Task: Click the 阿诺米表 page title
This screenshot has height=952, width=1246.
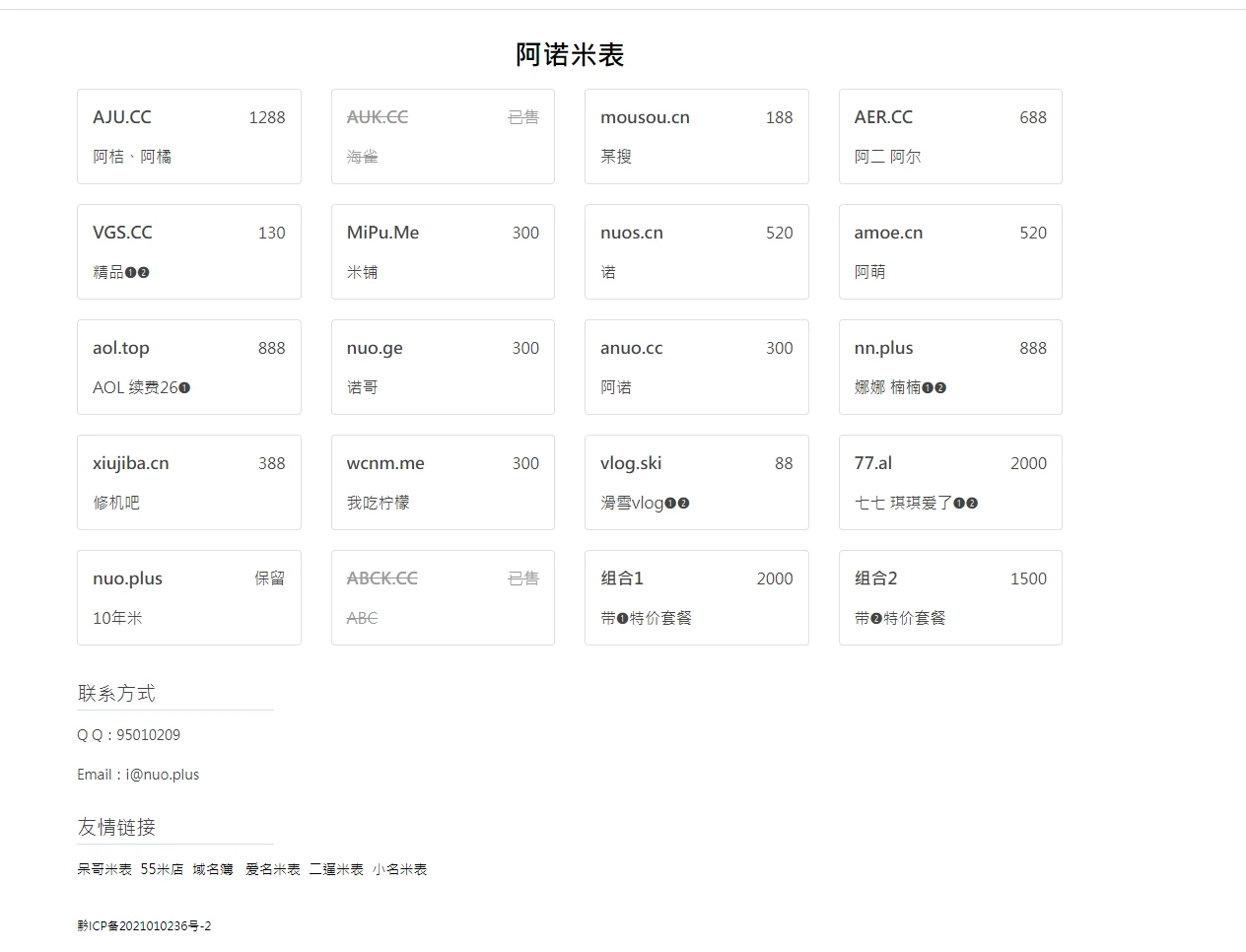Action: click(570, 54)
